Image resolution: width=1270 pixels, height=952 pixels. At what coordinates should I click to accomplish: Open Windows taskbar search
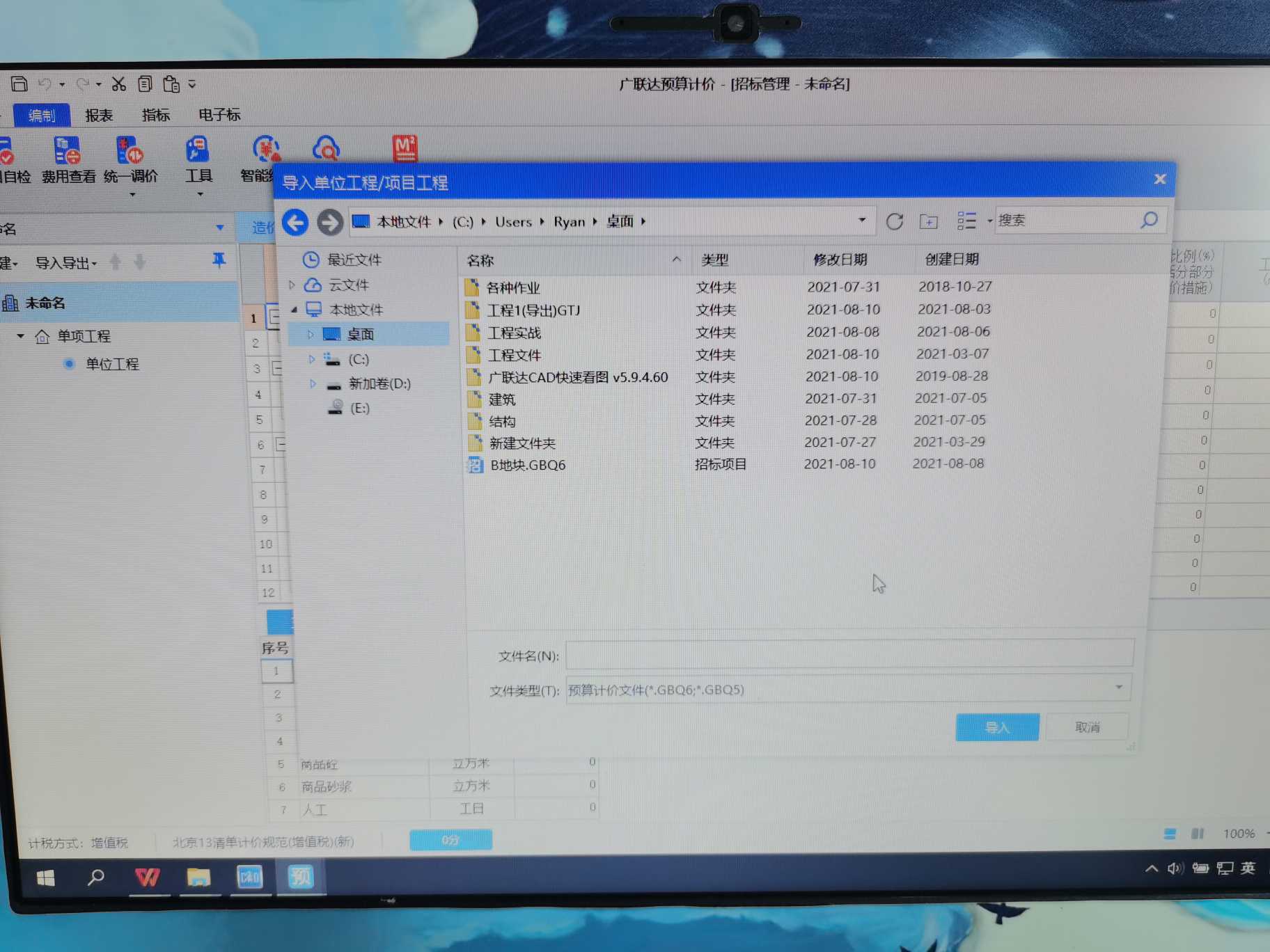point(96,878)
